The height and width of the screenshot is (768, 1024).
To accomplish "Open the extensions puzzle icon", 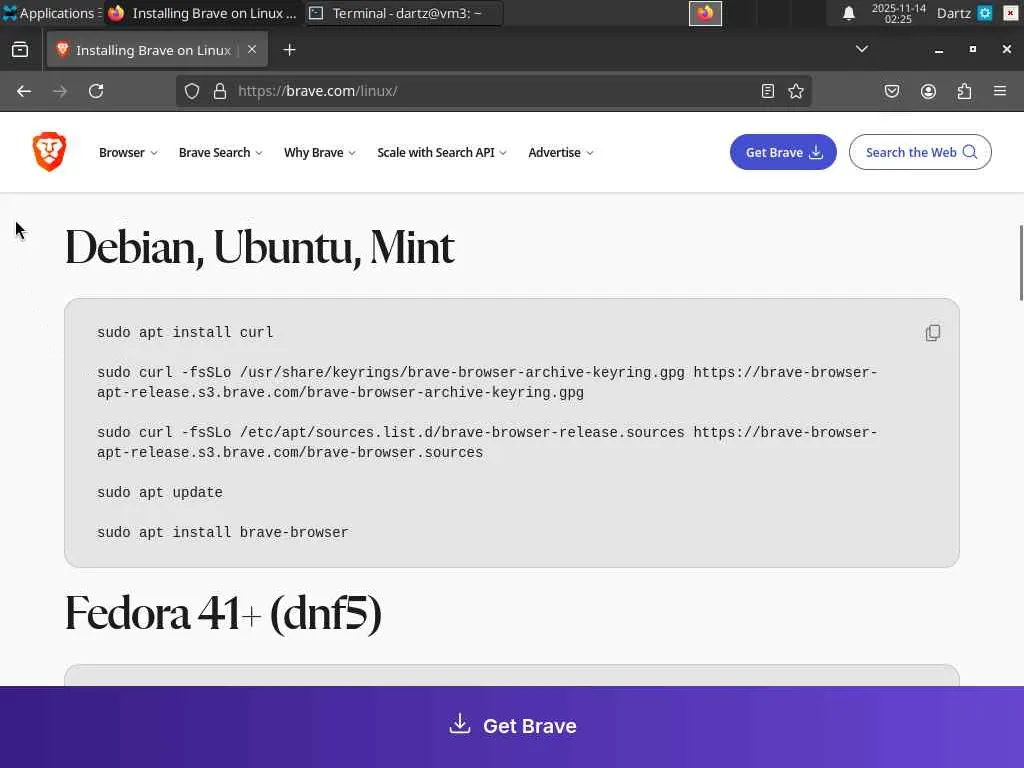I will coord(965,91).
